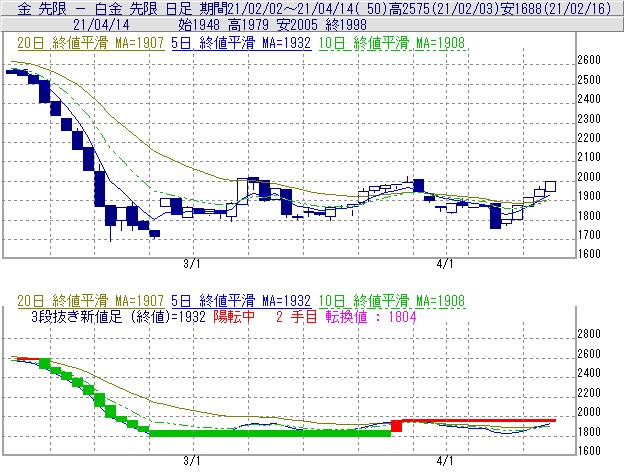Click the long green bar in the three-line break chart
The height and width of the screenshot is (473, 624).
[270, 433]
